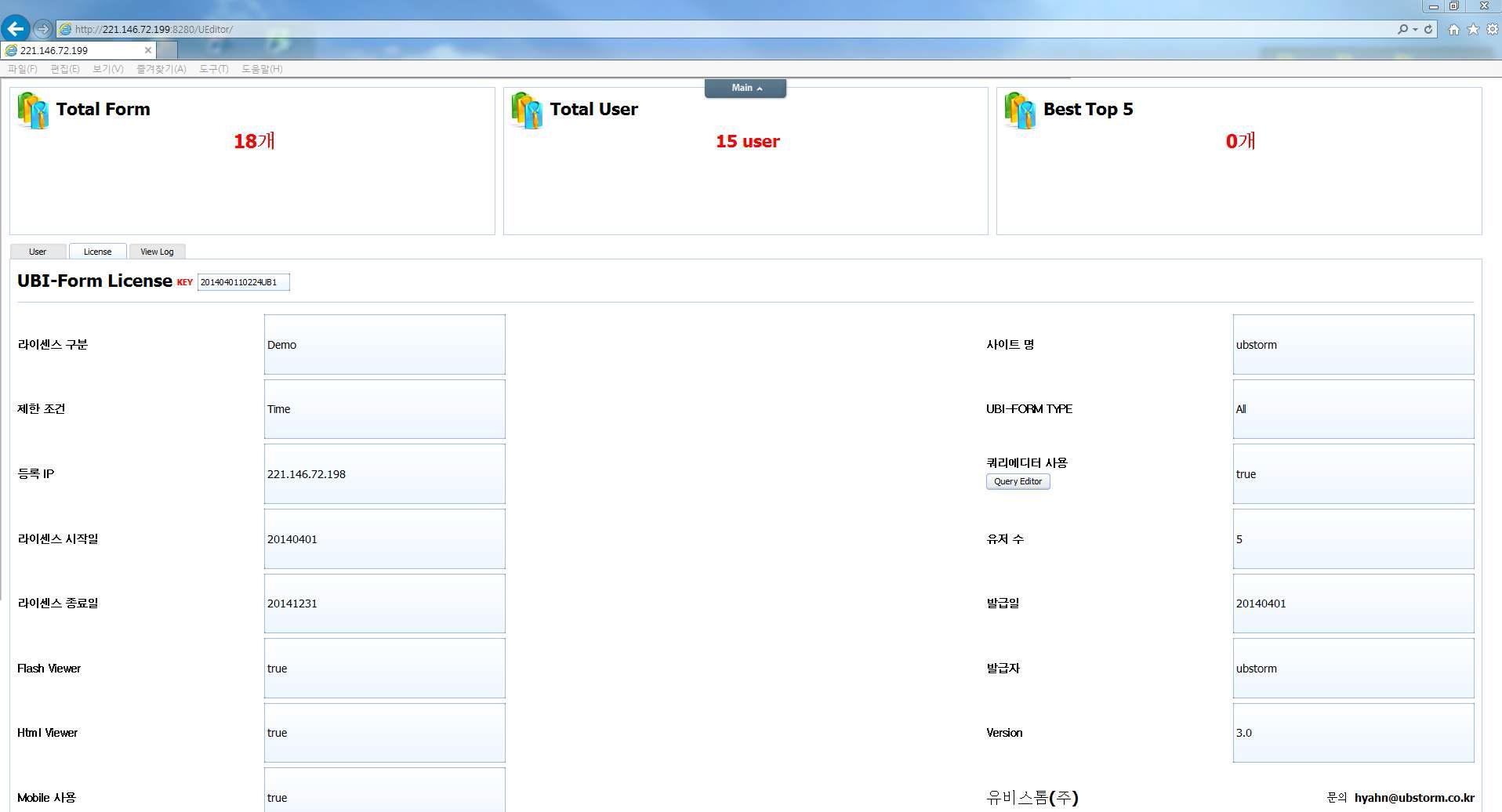The image size is (1502, 812).
Task: Switch to the User tab
Action: [x=38, y=252]
